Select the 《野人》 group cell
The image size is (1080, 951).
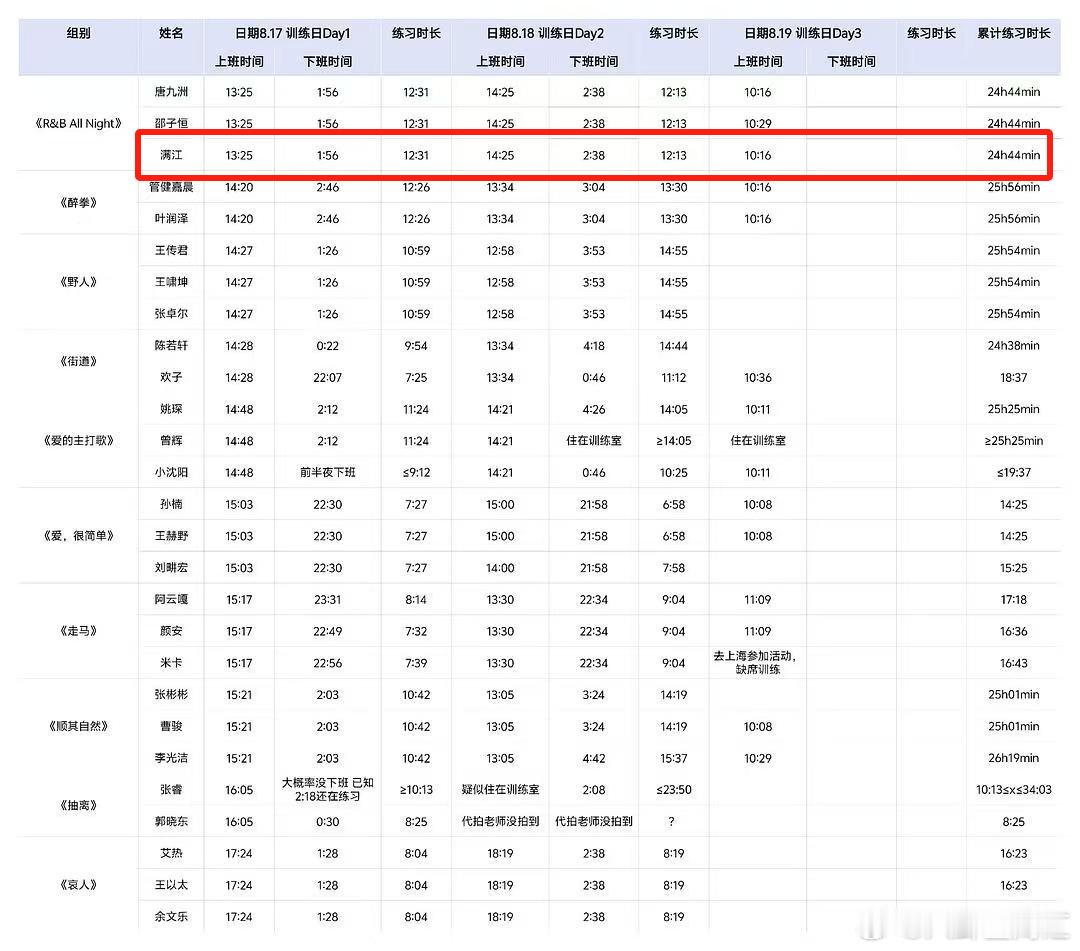coord(79,282)
